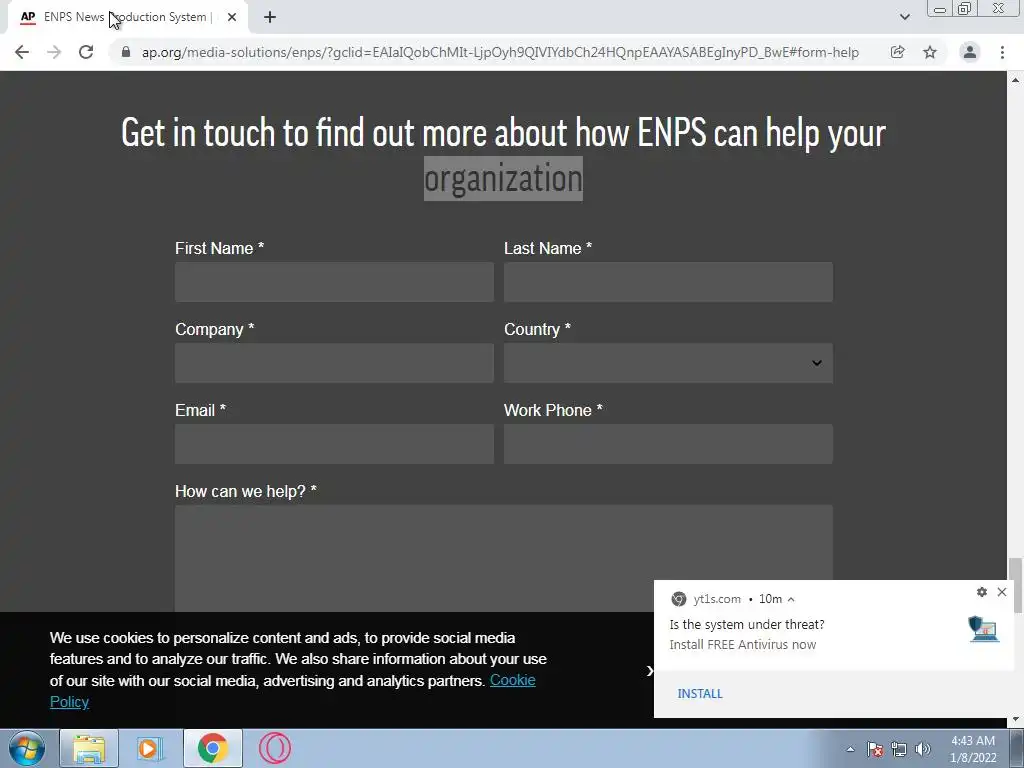Image resolution: width=1024 pixels, height=768 pixels.
Task: Click the browser forward arrow
Action: click(x=54, y=52)
